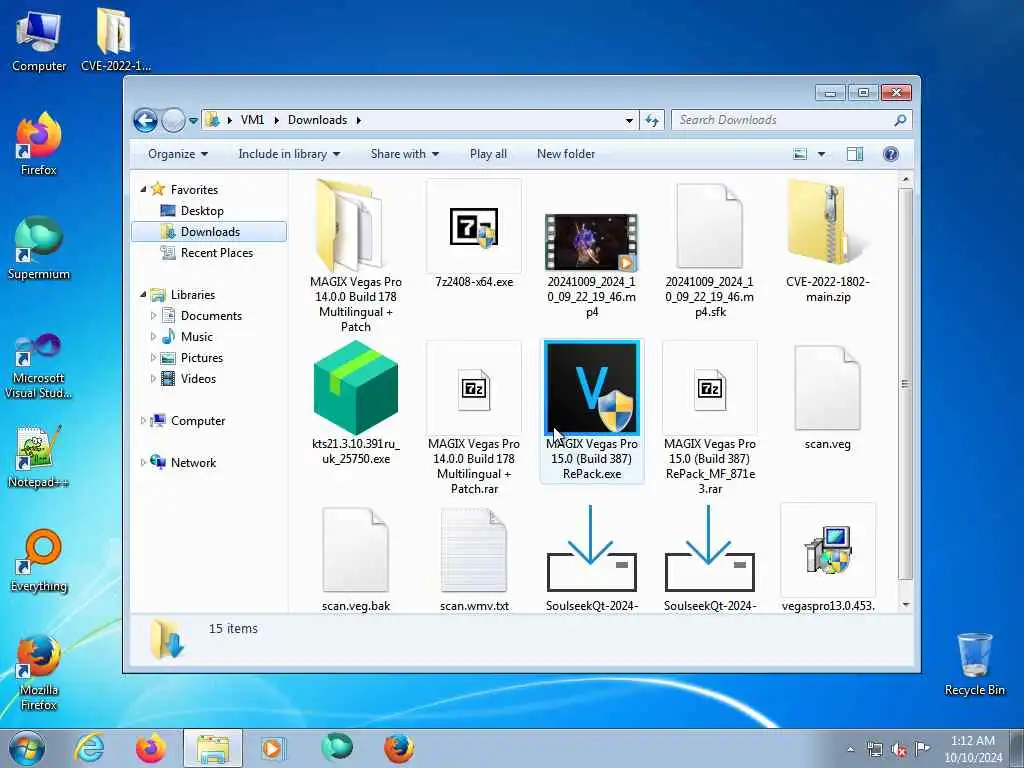1024x768 pixels.
Task: Expand the Music library node
Action: point(153,336)
